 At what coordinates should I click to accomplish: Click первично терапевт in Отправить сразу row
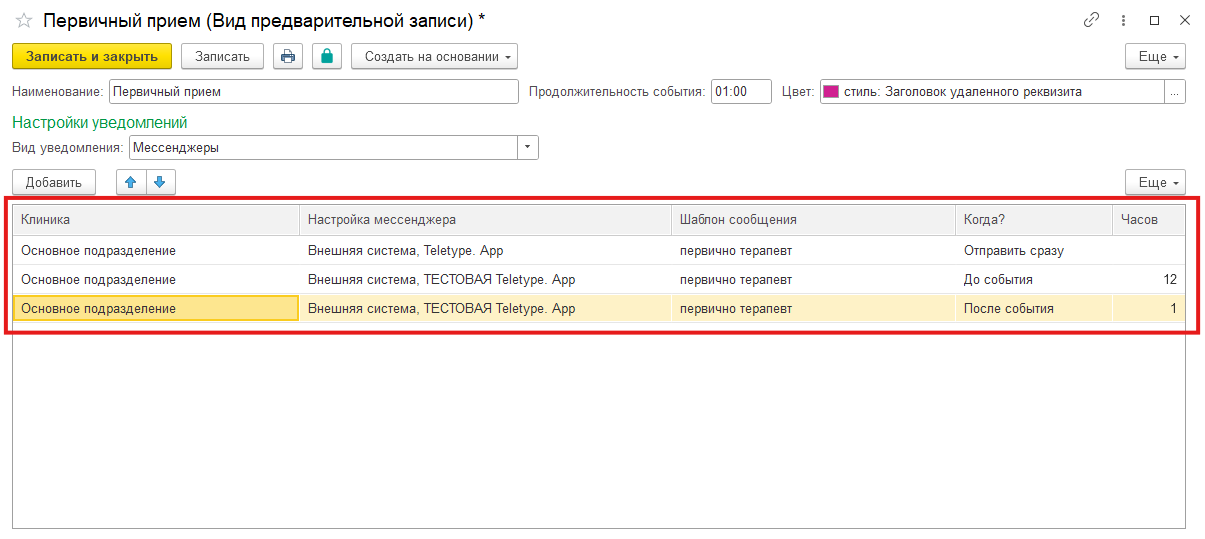click(x=813, y=251)
